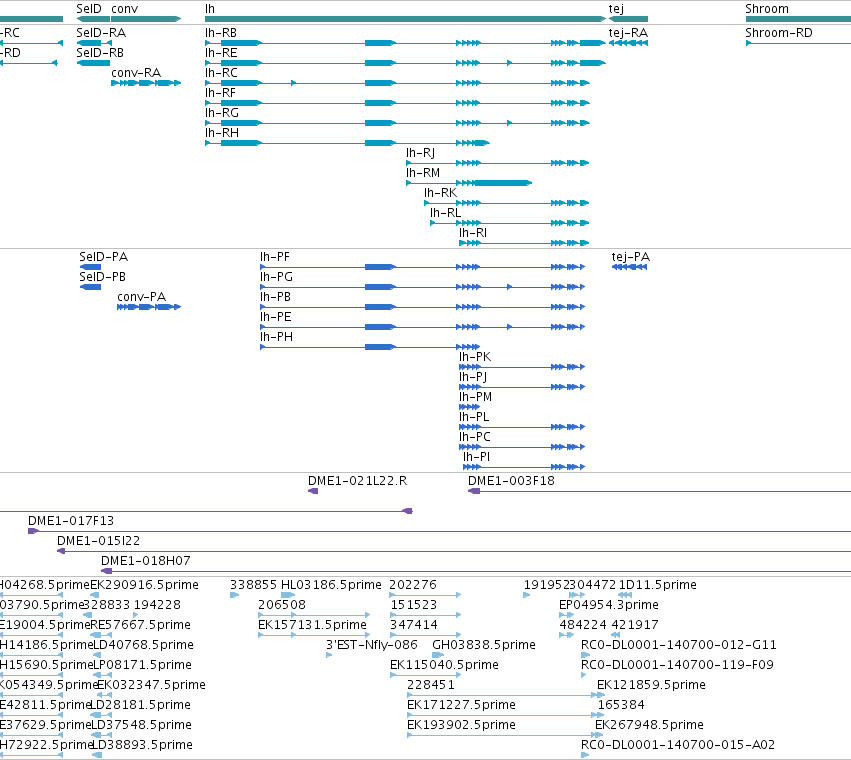
Task: Select EST RC0-DL0001-140700-119-F09
Action: [584, 676]
